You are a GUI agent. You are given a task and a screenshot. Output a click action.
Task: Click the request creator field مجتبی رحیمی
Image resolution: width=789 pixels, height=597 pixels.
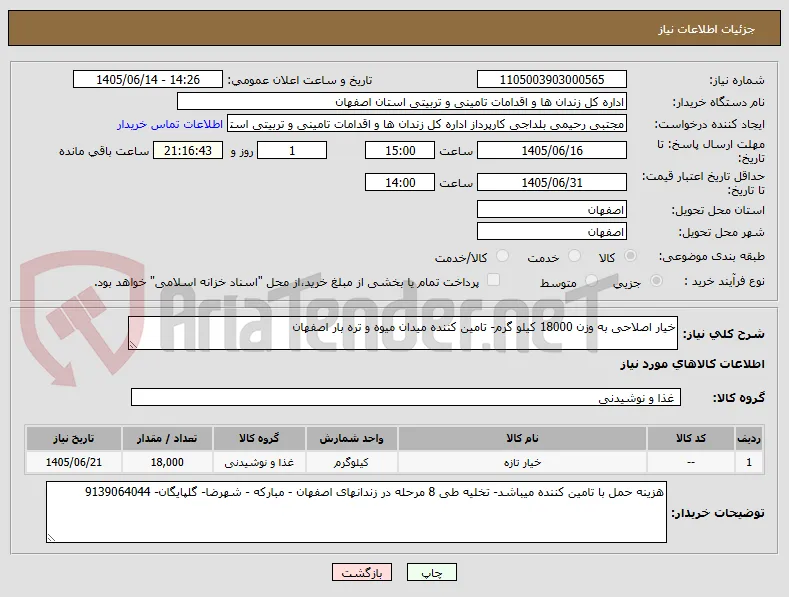tap(427, 124)
